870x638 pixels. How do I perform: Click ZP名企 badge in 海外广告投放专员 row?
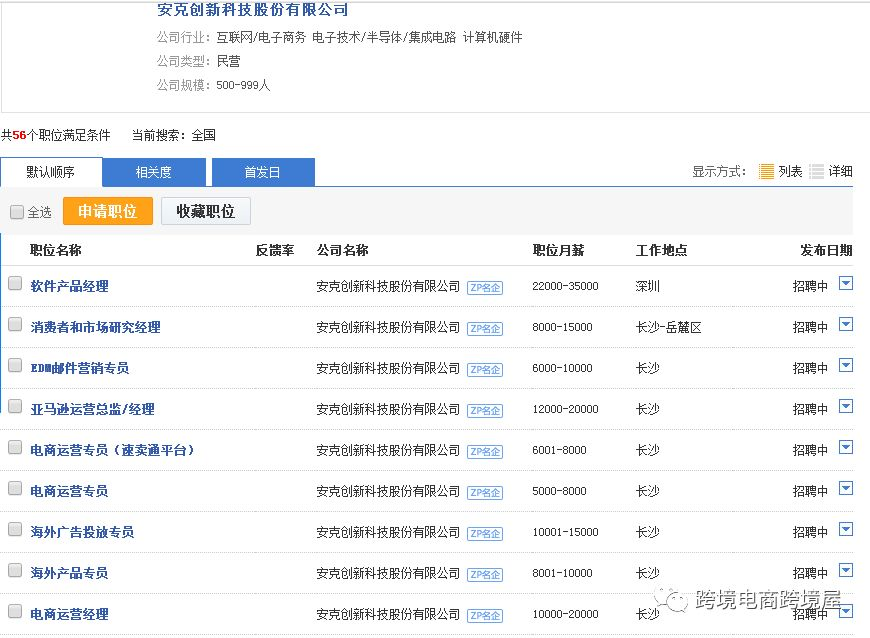click(x=485, y=534)
